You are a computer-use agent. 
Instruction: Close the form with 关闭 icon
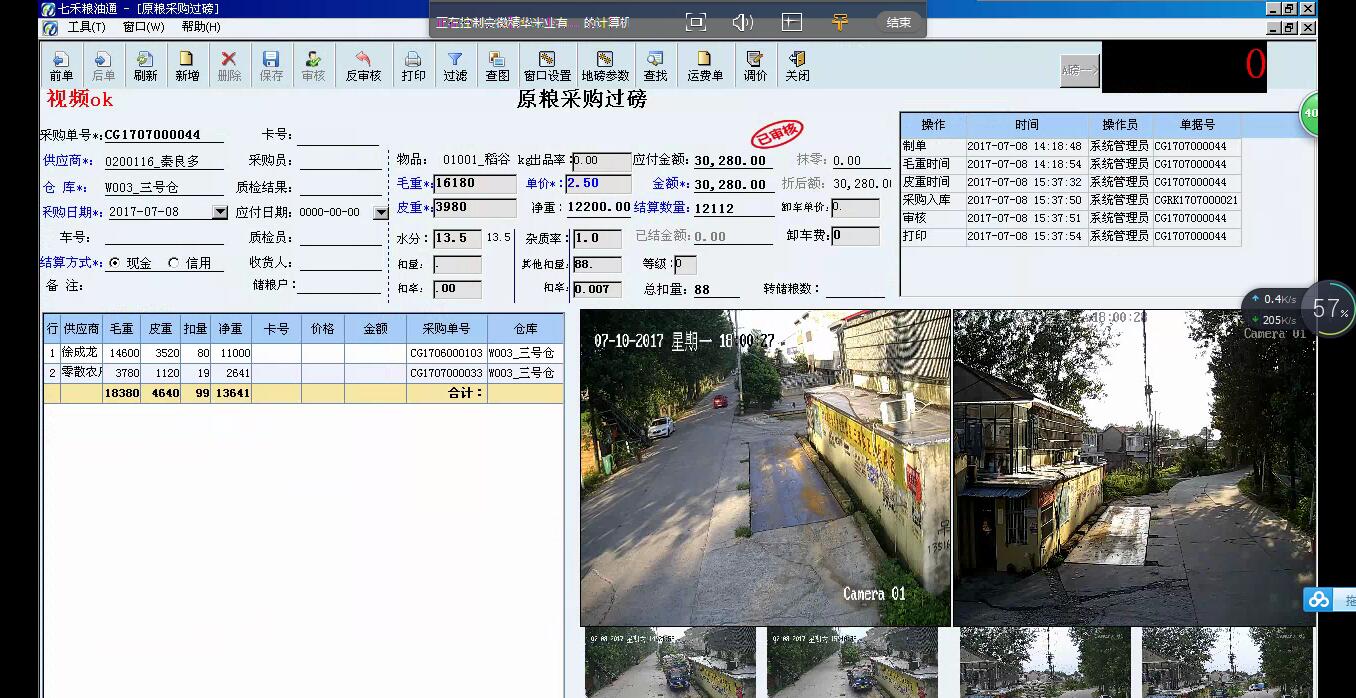(x=797, y=66)
